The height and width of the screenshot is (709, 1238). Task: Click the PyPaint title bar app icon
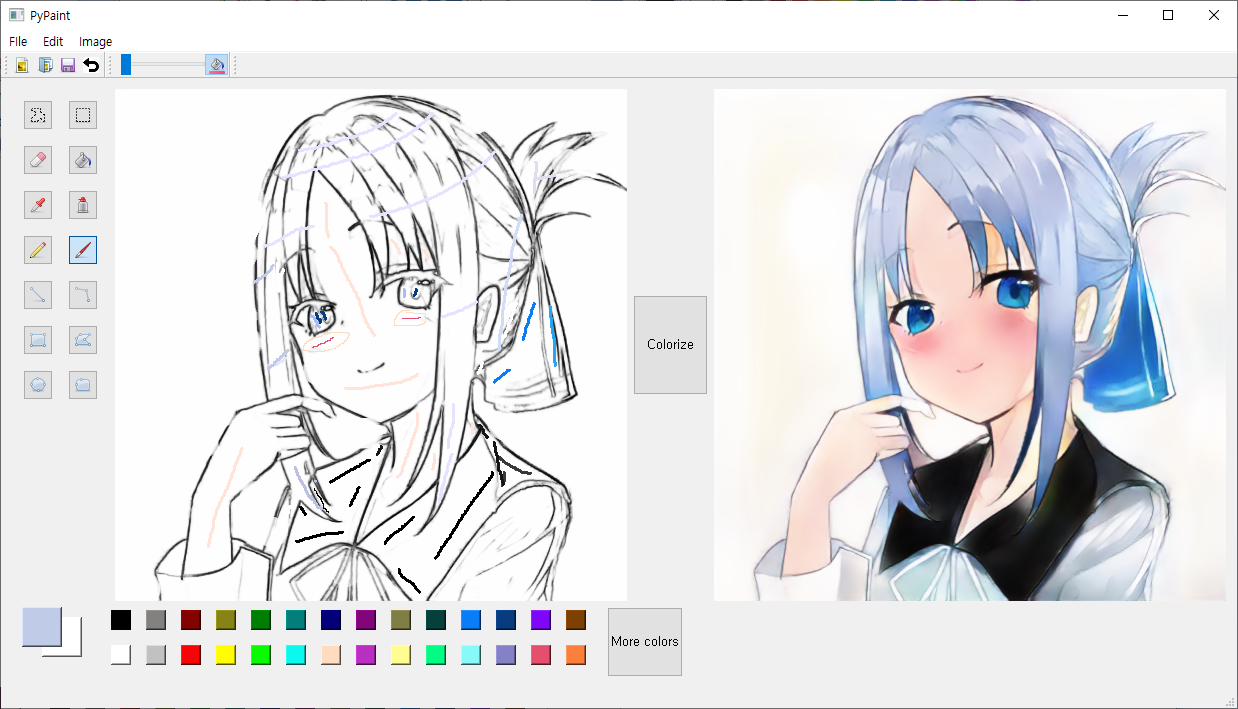(x=16, y=15)
